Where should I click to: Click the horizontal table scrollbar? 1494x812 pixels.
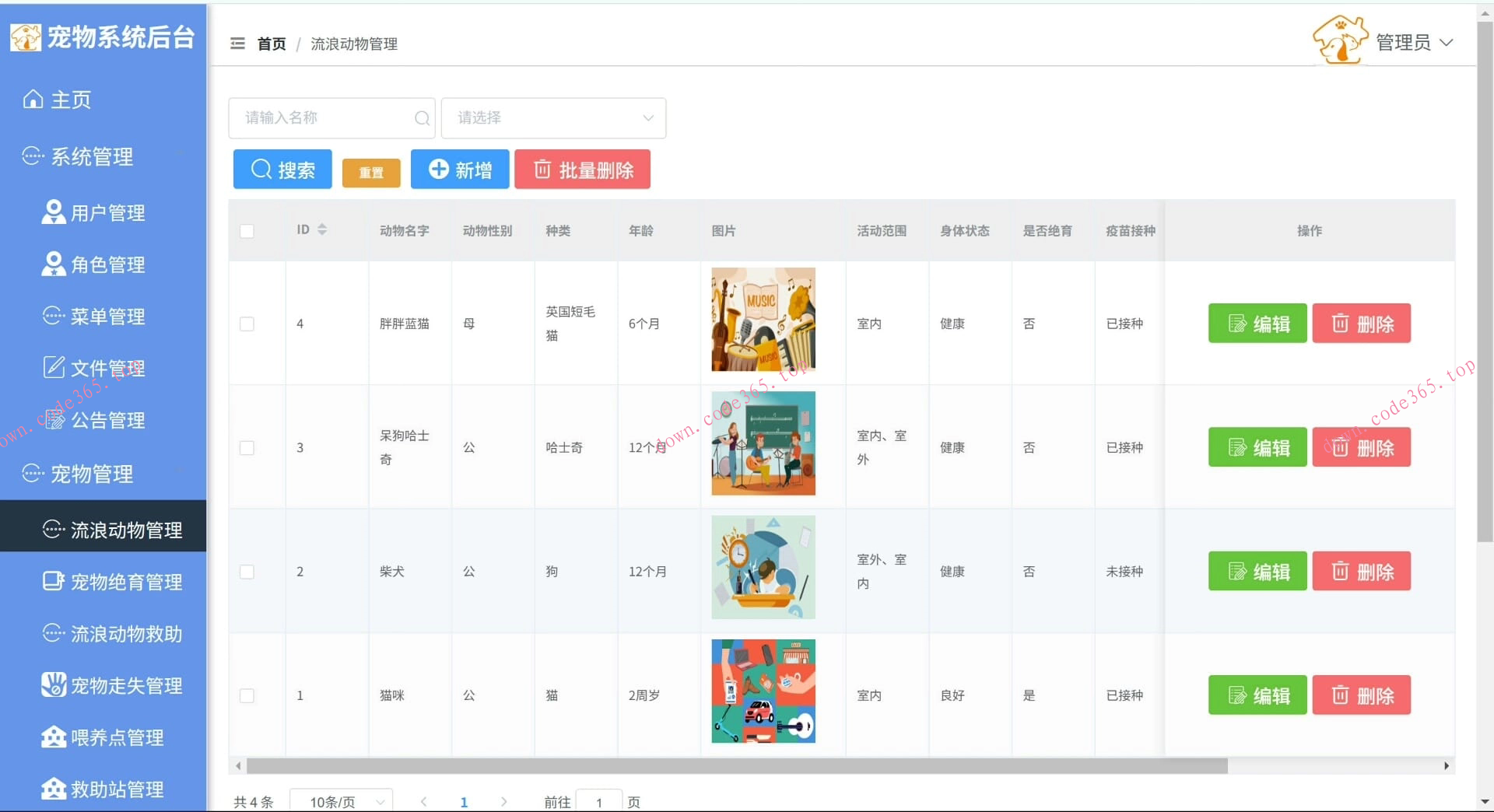click(x=736, y=766)
